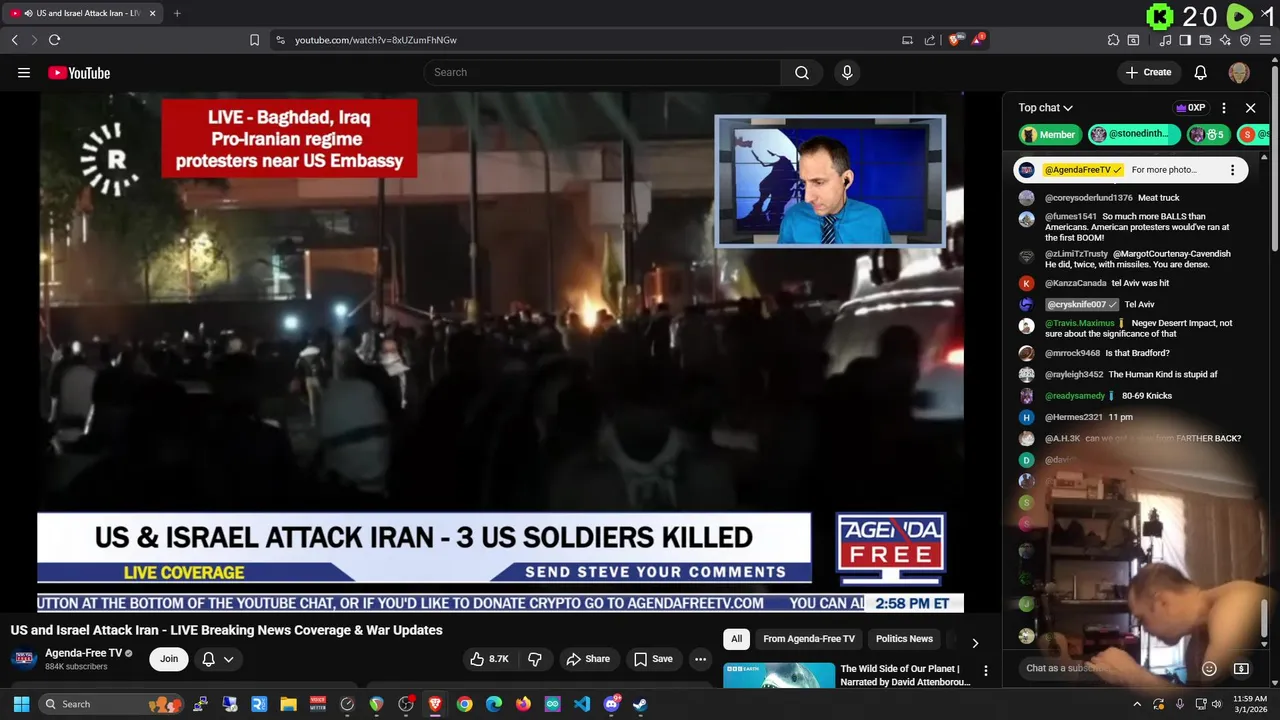This screenshot has width=1280, height=720.
Task: Select the Politics News chip
Action: tap(904, 639)
